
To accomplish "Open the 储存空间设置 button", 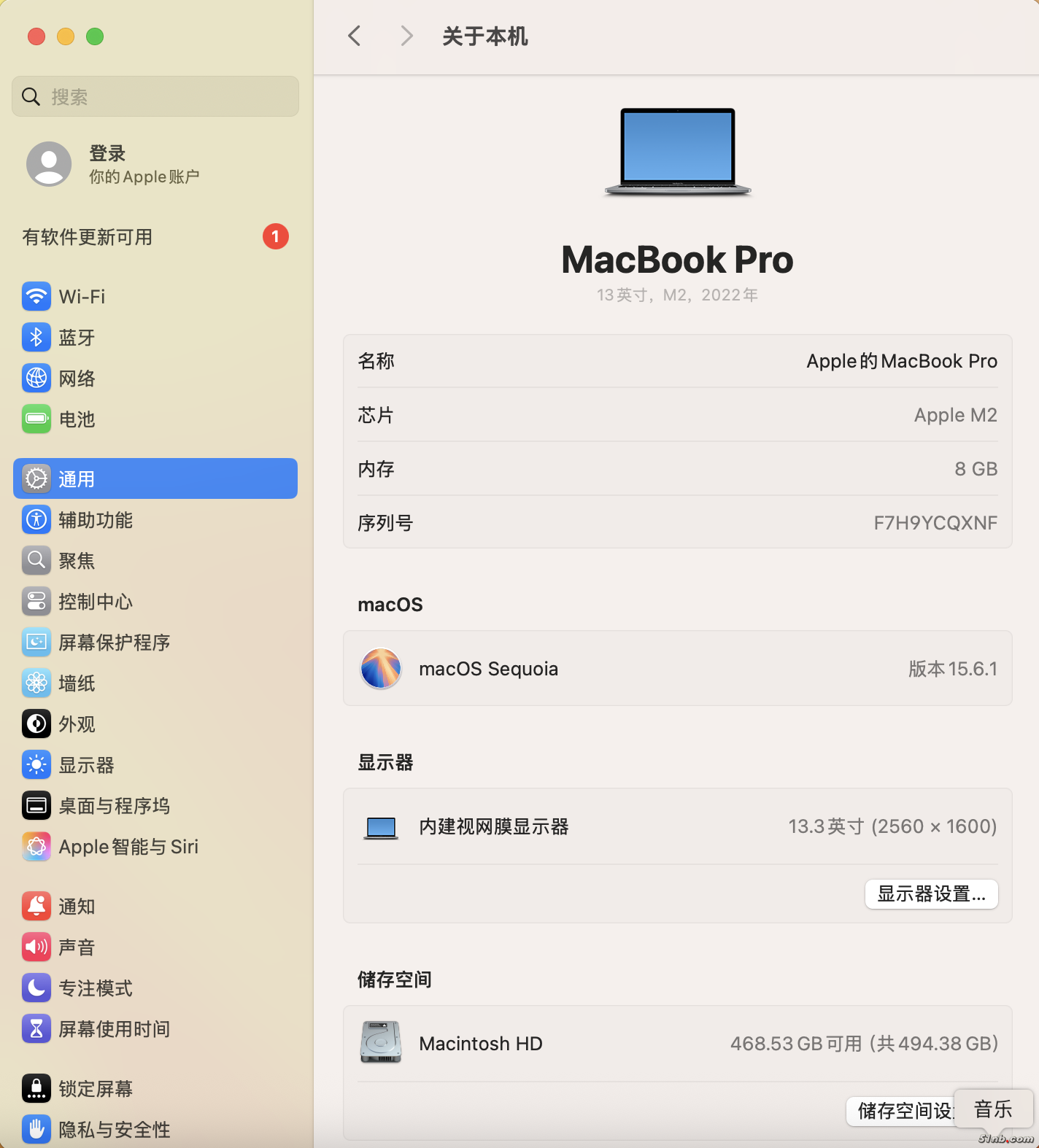I will click(901, 1110).
